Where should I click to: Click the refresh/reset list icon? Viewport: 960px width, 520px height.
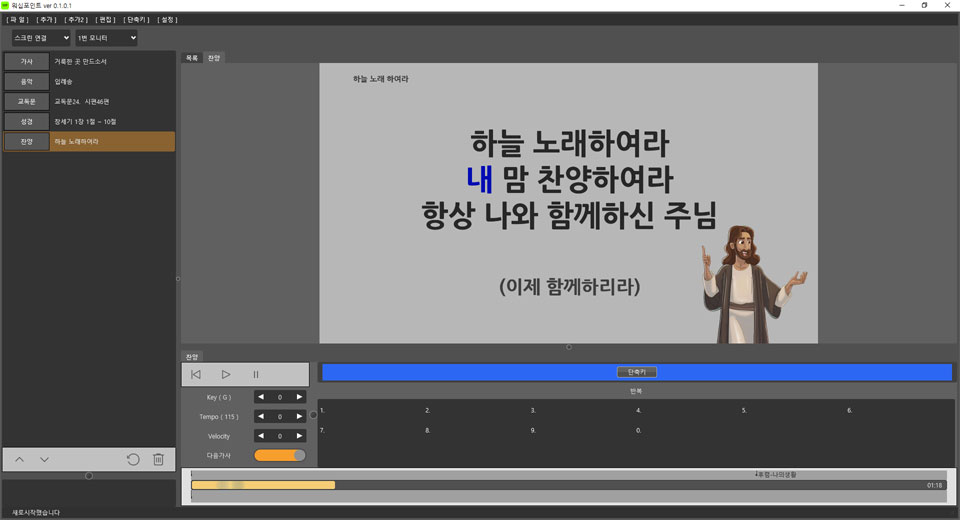click(133, 459)
